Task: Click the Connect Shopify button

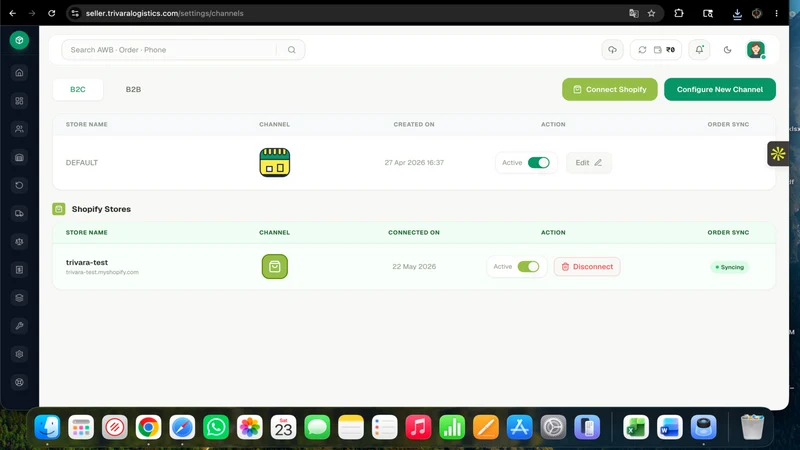Action: click(610, 89)
